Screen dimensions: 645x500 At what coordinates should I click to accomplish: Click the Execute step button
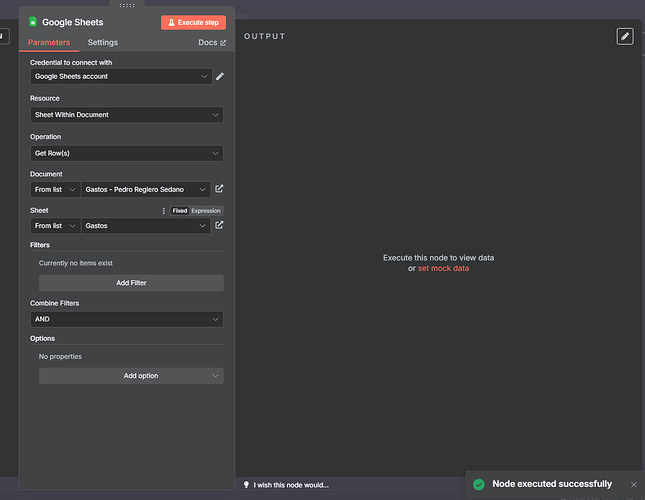point(193,23)
